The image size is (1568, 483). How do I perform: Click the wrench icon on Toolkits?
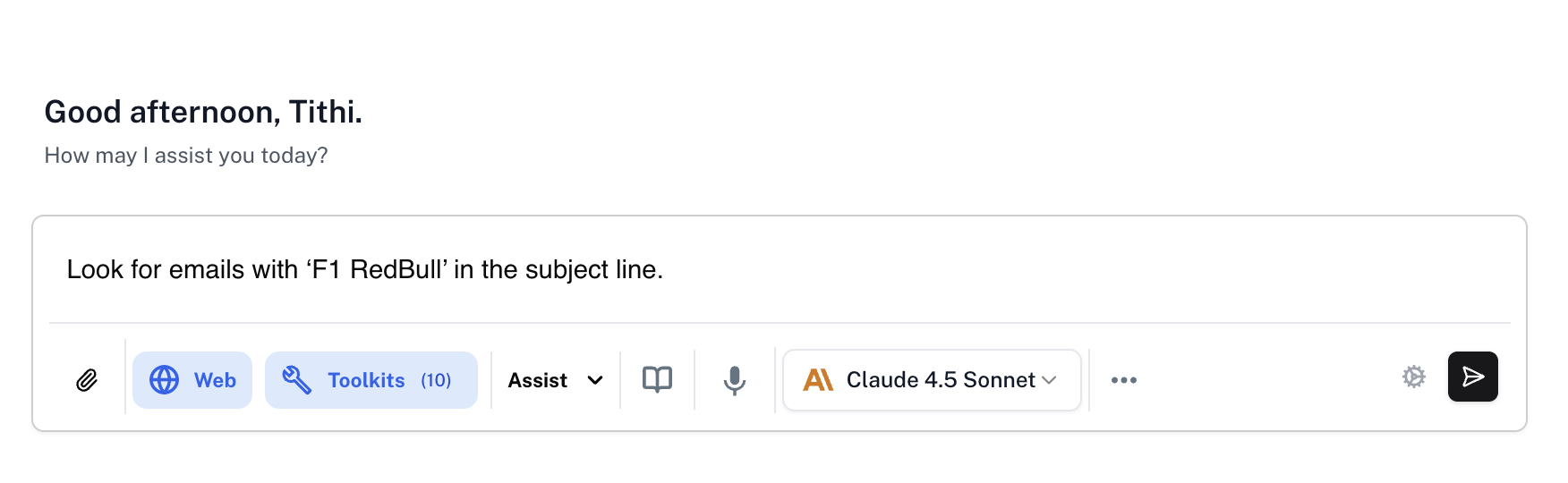coord(297,380)
